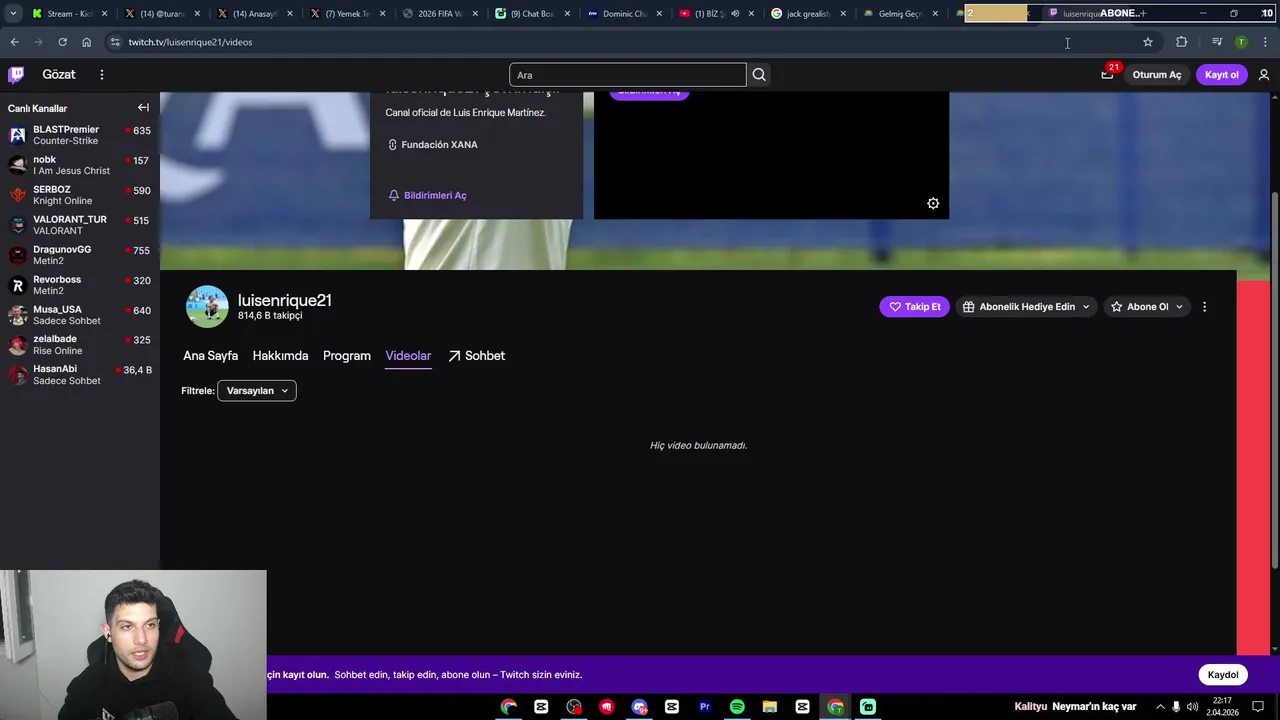The width and height of the screenshot is (1280, 720).
Task: Select the Videolar tab
Action: 408,356
